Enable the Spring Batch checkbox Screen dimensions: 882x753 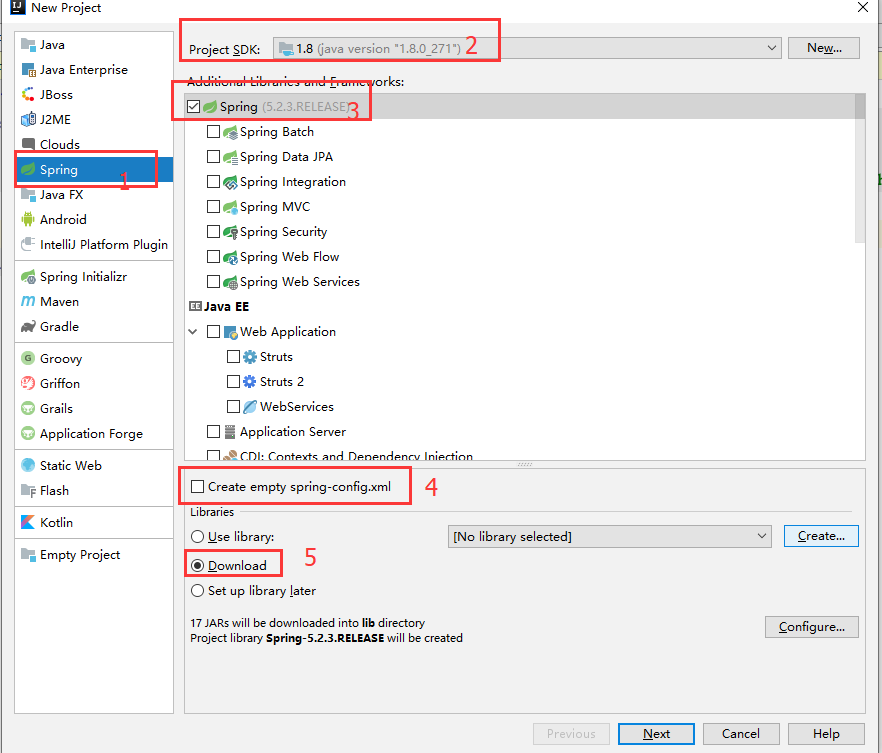tap(213, 132)
